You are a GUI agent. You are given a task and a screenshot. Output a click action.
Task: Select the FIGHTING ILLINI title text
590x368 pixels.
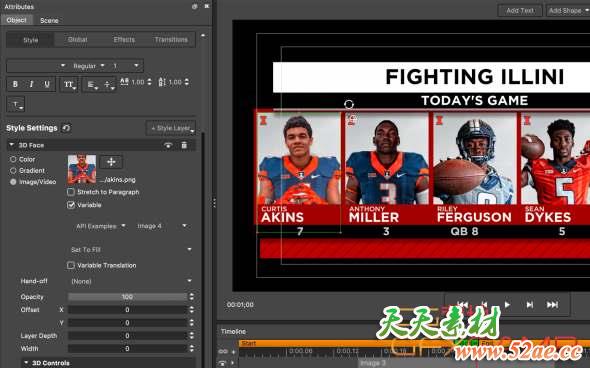[x=475, y=77]
